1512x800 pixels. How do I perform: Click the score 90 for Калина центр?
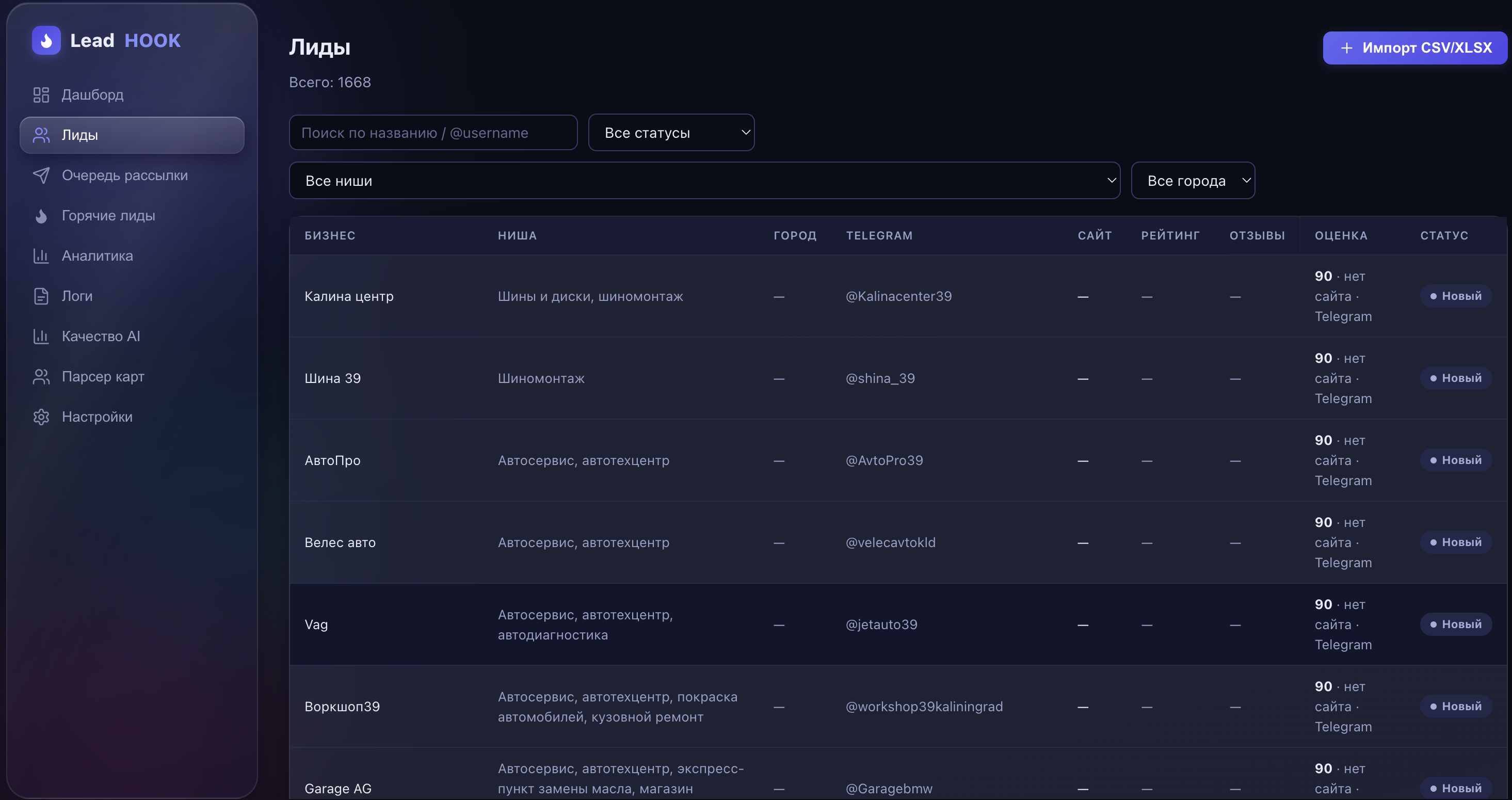(1324, 276)
